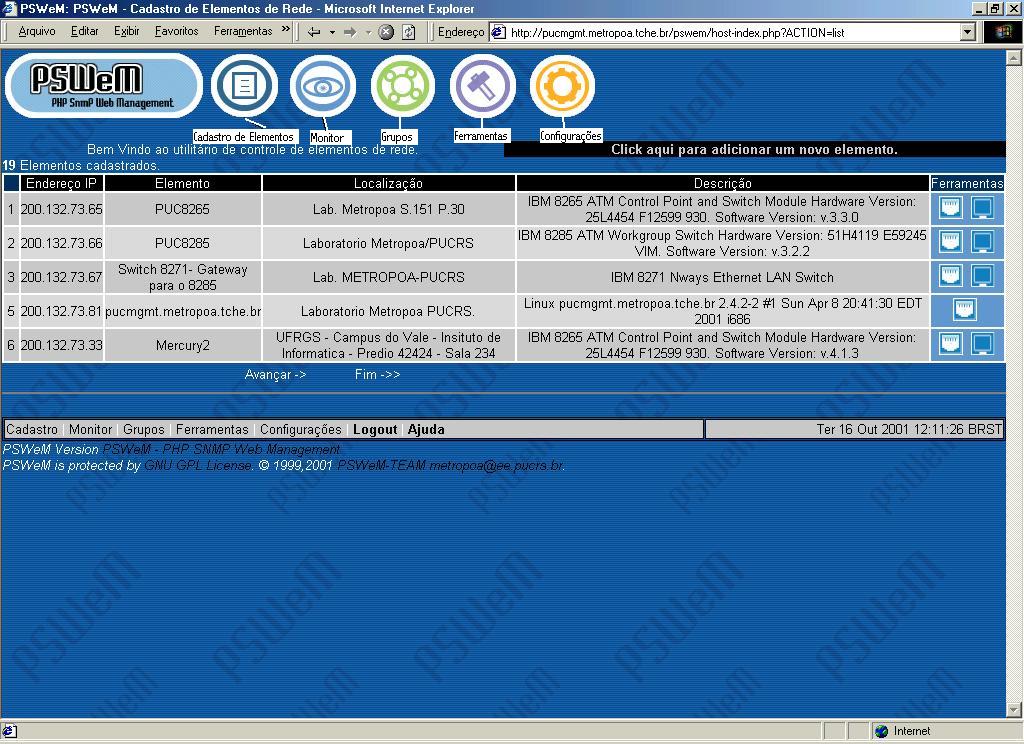
Task: Click the monitor screen icon for PUC8285
Action: (x=982, y=242)
